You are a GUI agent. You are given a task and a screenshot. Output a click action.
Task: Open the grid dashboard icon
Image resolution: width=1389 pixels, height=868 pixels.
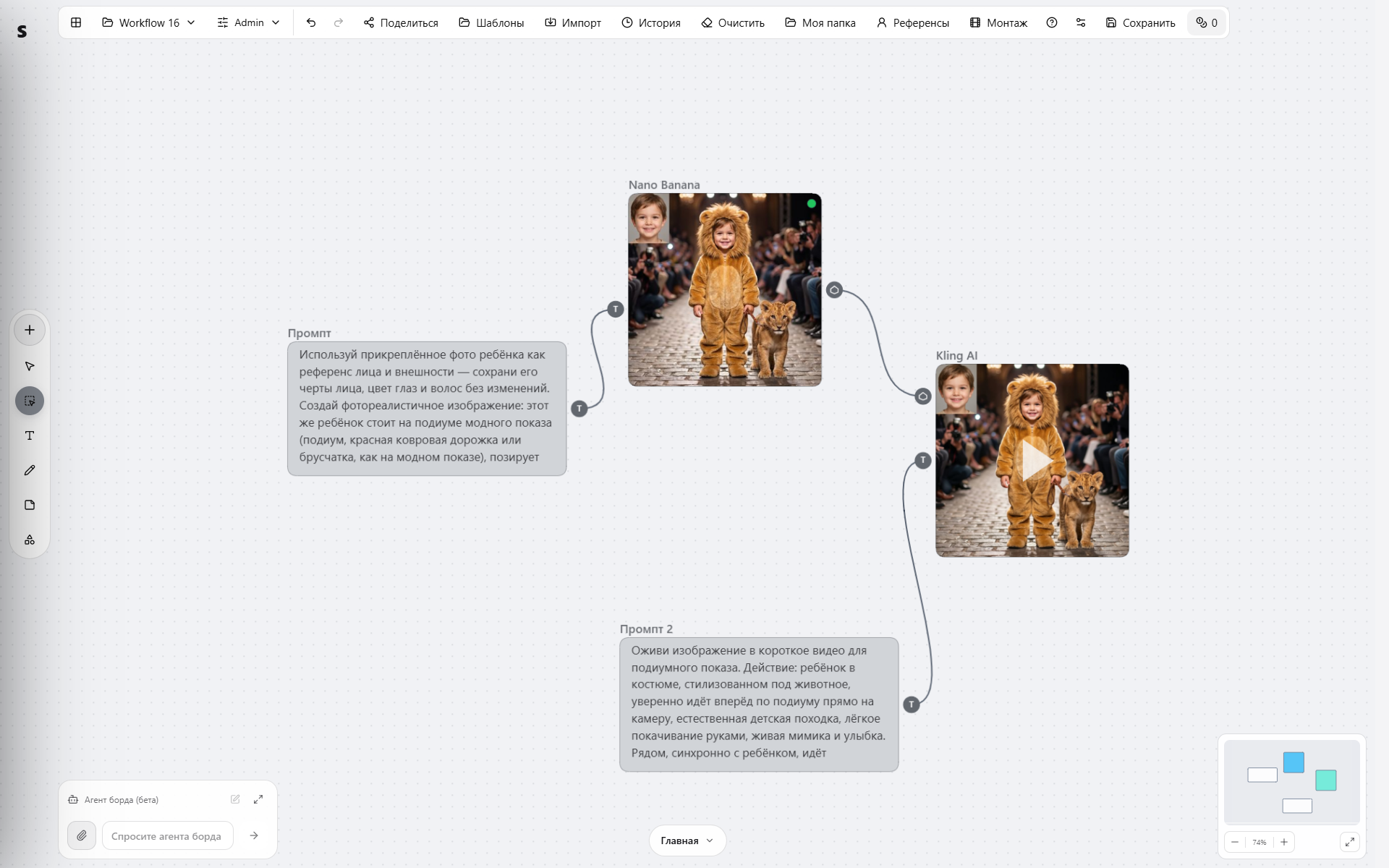76,22
